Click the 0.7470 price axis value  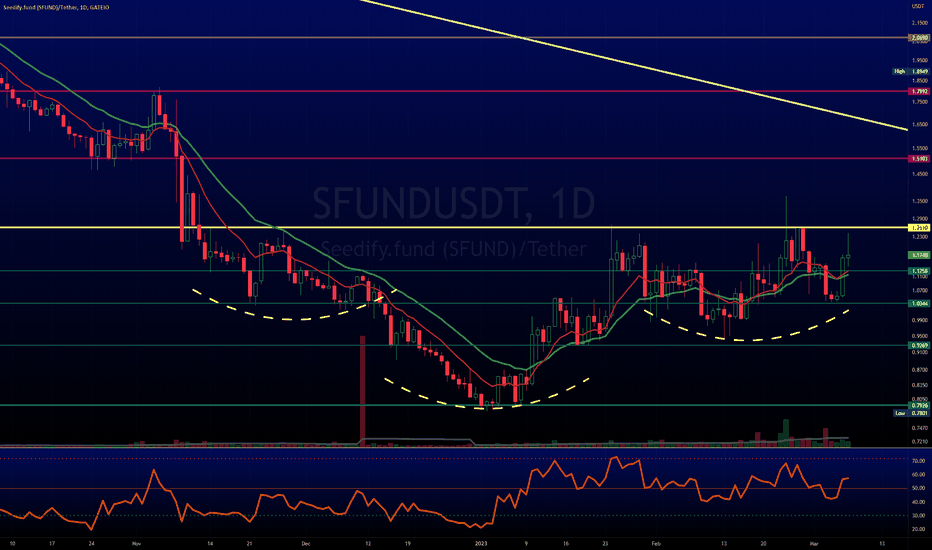click(x=919, y=428)
